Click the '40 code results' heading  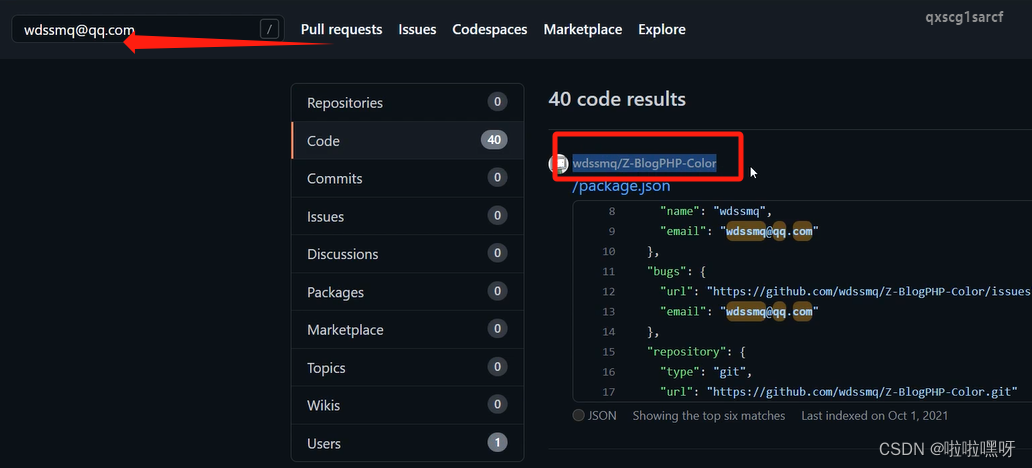point(617,99)
